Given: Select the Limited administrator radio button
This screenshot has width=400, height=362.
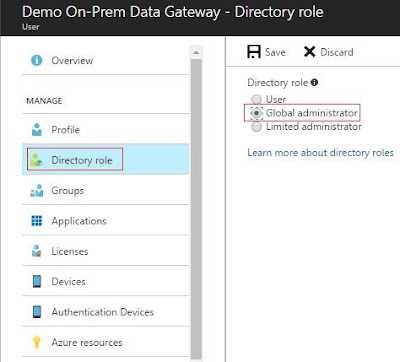Looking at the screenshot, I should tap(256, 127).
